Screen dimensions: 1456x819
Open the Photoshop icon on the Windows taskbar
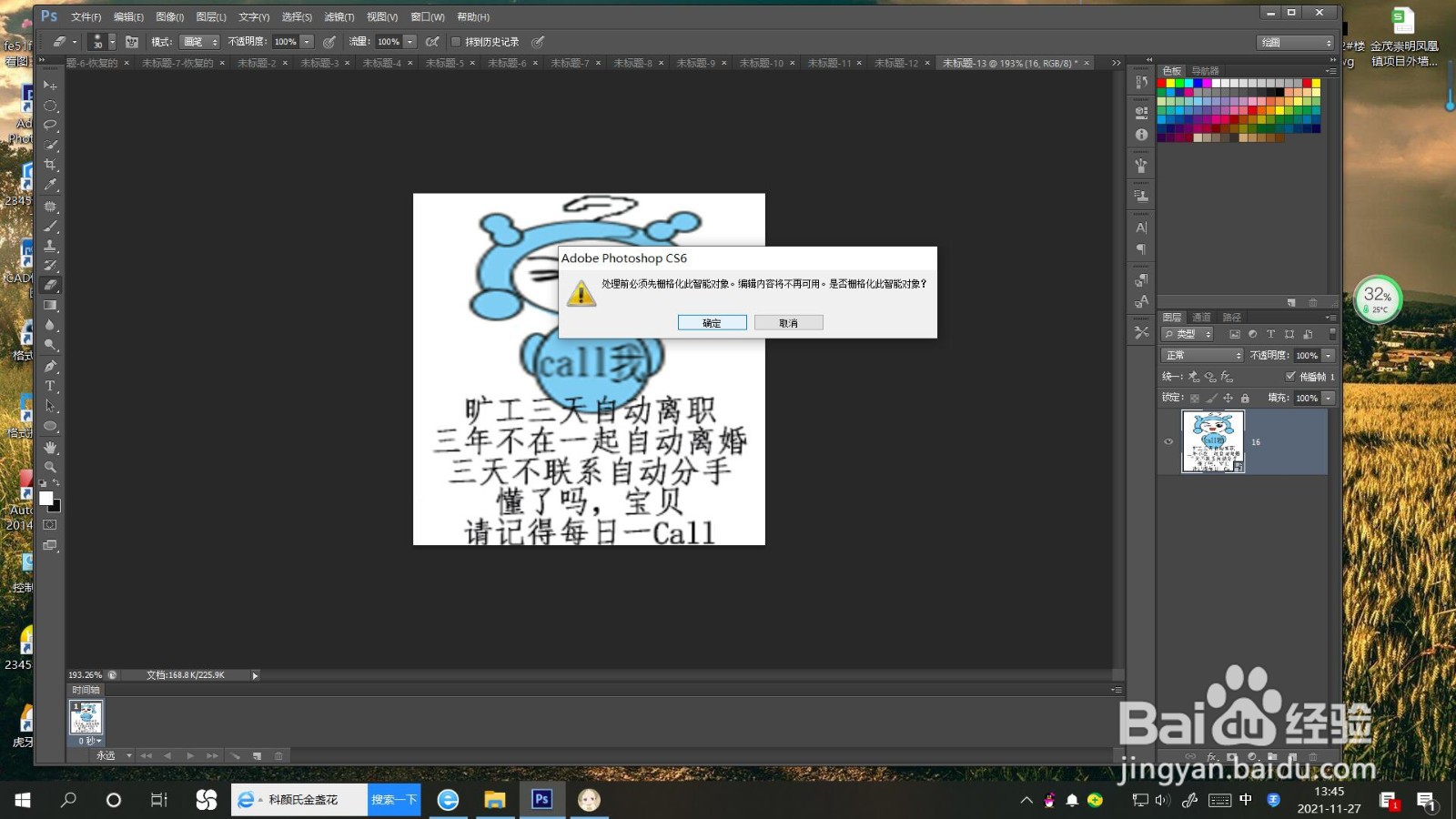click(541, 799)
